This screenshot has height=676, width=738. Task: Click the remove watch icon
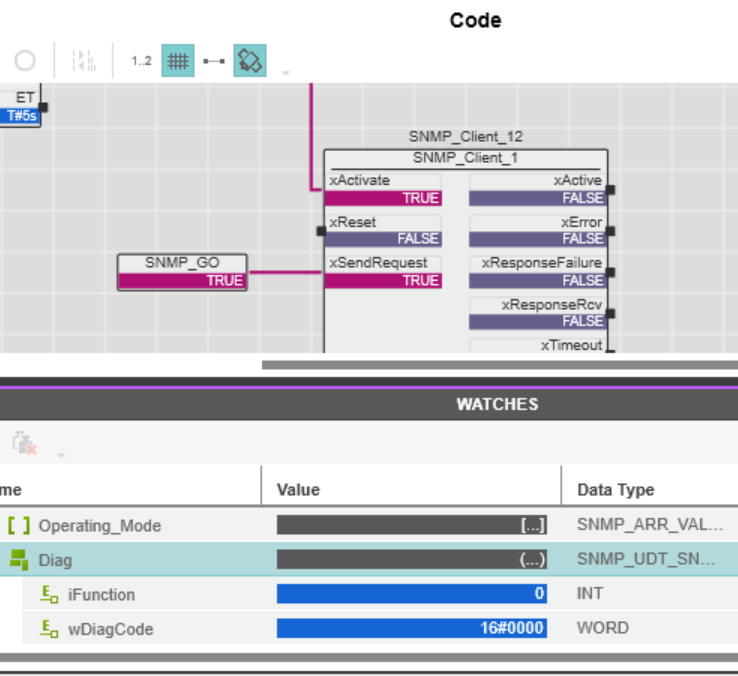coord(24,443)
